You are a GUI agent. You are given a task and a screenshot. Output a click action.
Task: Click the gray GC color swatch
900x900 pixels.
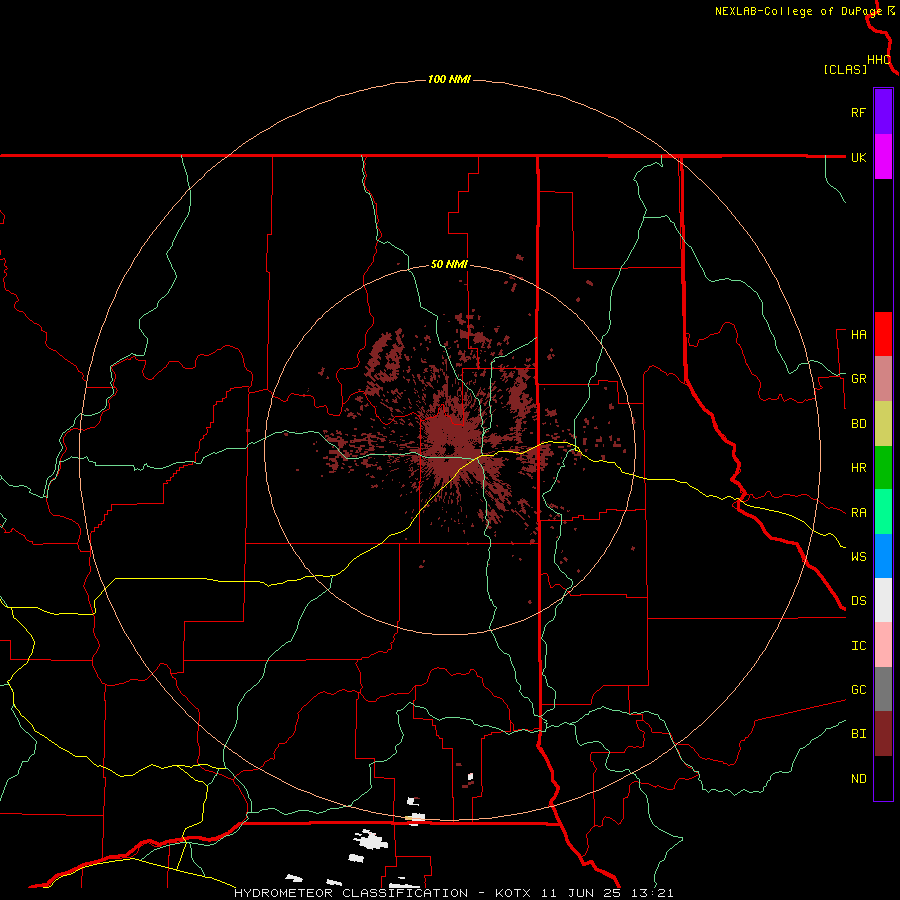point(883,689)
